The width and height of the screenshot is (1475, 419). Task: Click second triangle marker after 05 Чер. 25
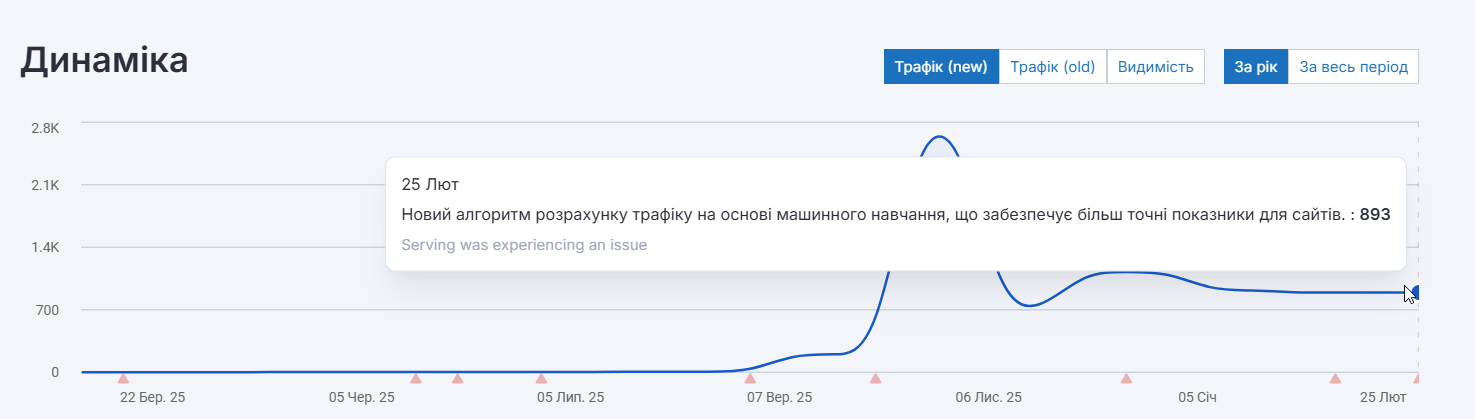pyautogui.click(x=458, y=378)
